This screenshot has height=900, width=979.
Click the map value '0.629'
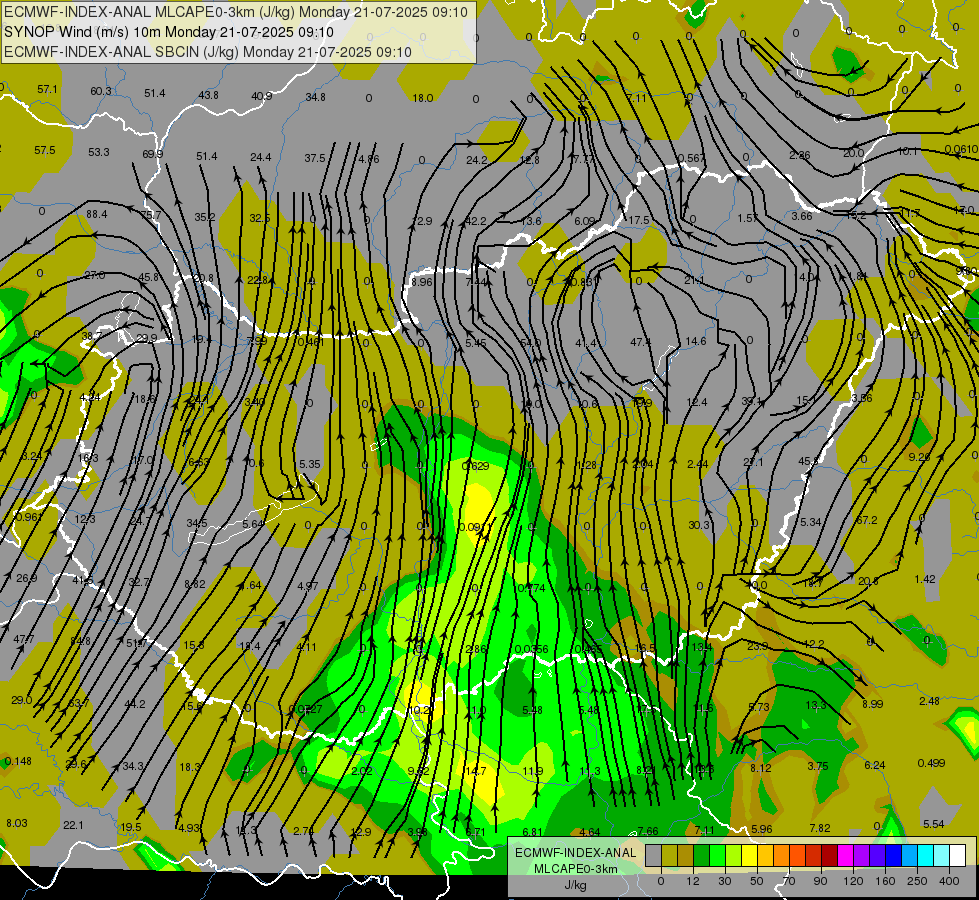point(476,466)
